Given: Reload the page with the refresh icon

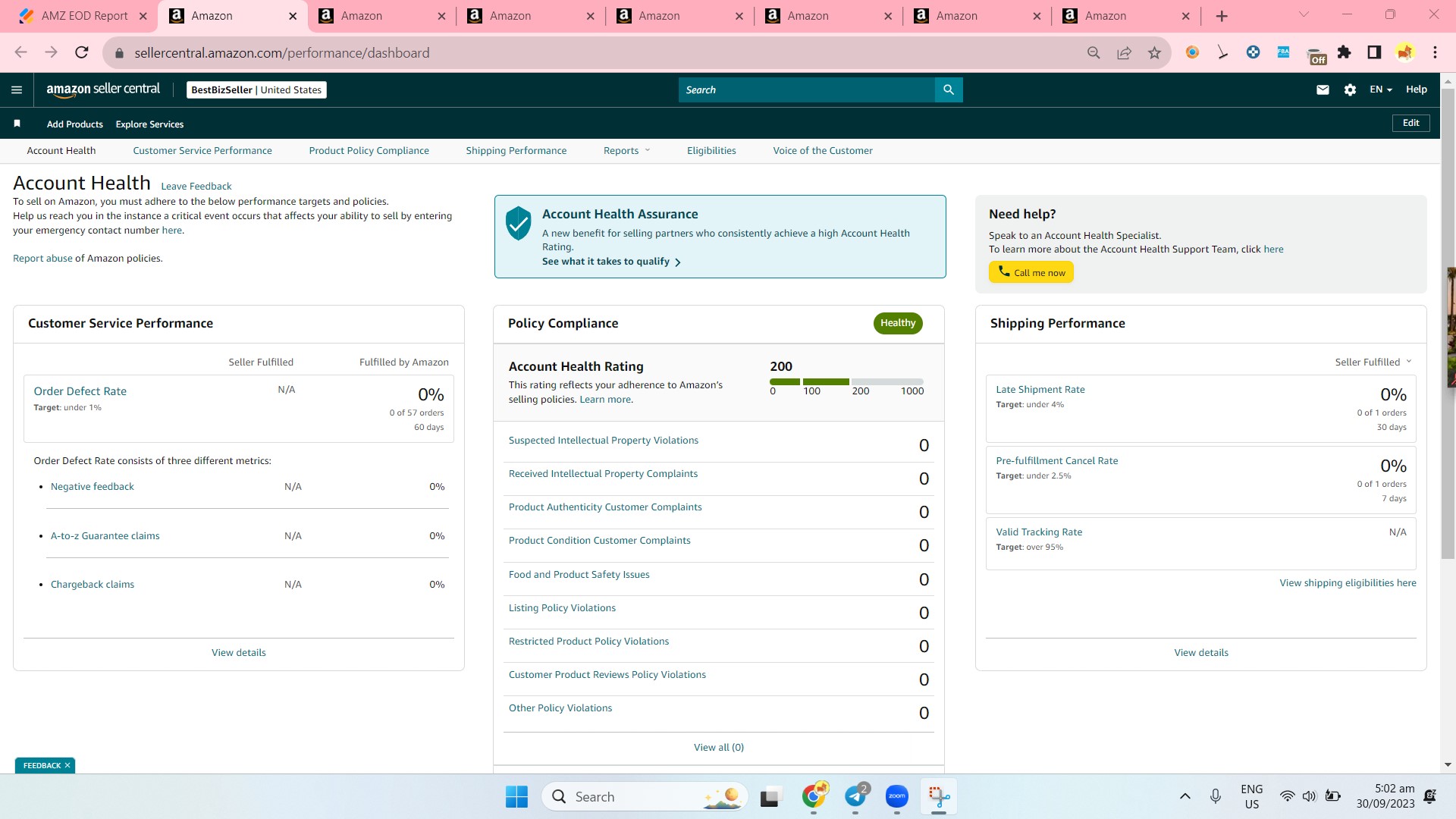Looking at the screenshot, I should tap(82, 52).
